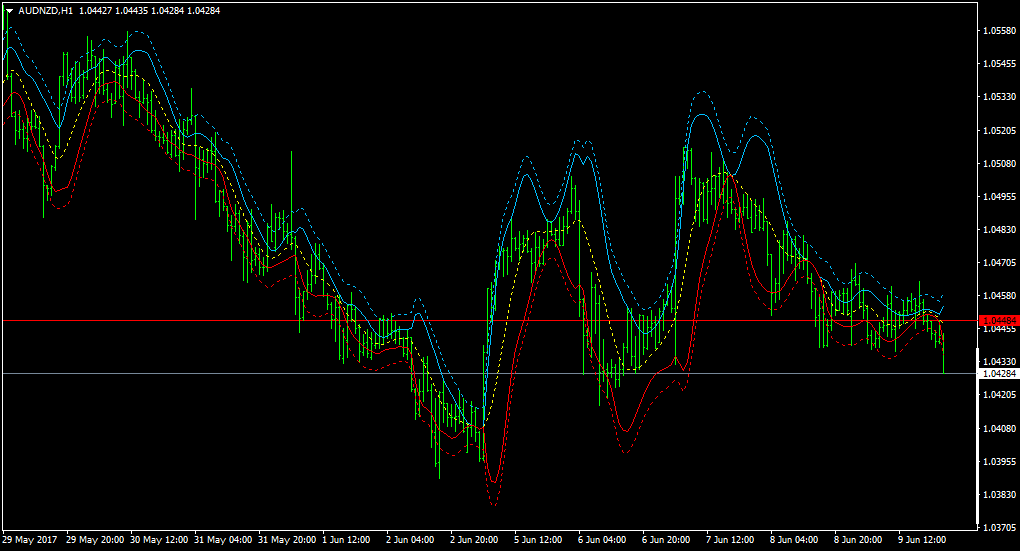Click the small triangle beside AUDNZD,H1
The width and height of the screenshot is (1020, 551).
tap(9, 11)
